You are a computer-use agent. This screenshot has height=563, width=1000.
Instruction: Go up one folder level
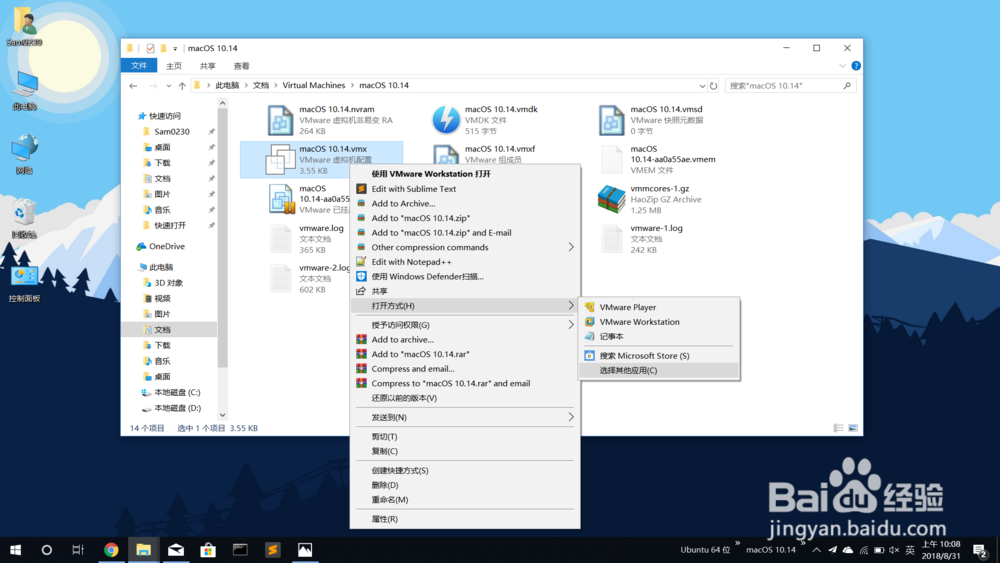(x=182, y=85)
